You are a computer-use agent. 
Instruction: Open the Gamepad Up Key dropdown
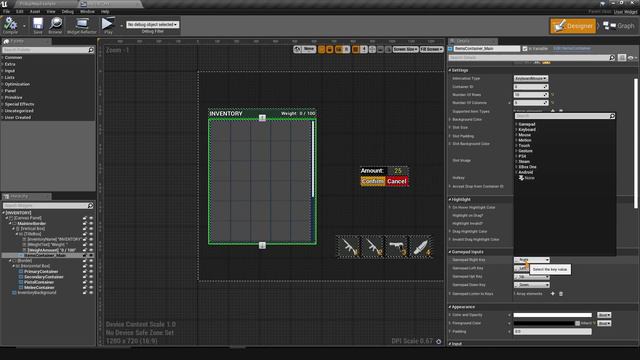(x=531, y=277)
